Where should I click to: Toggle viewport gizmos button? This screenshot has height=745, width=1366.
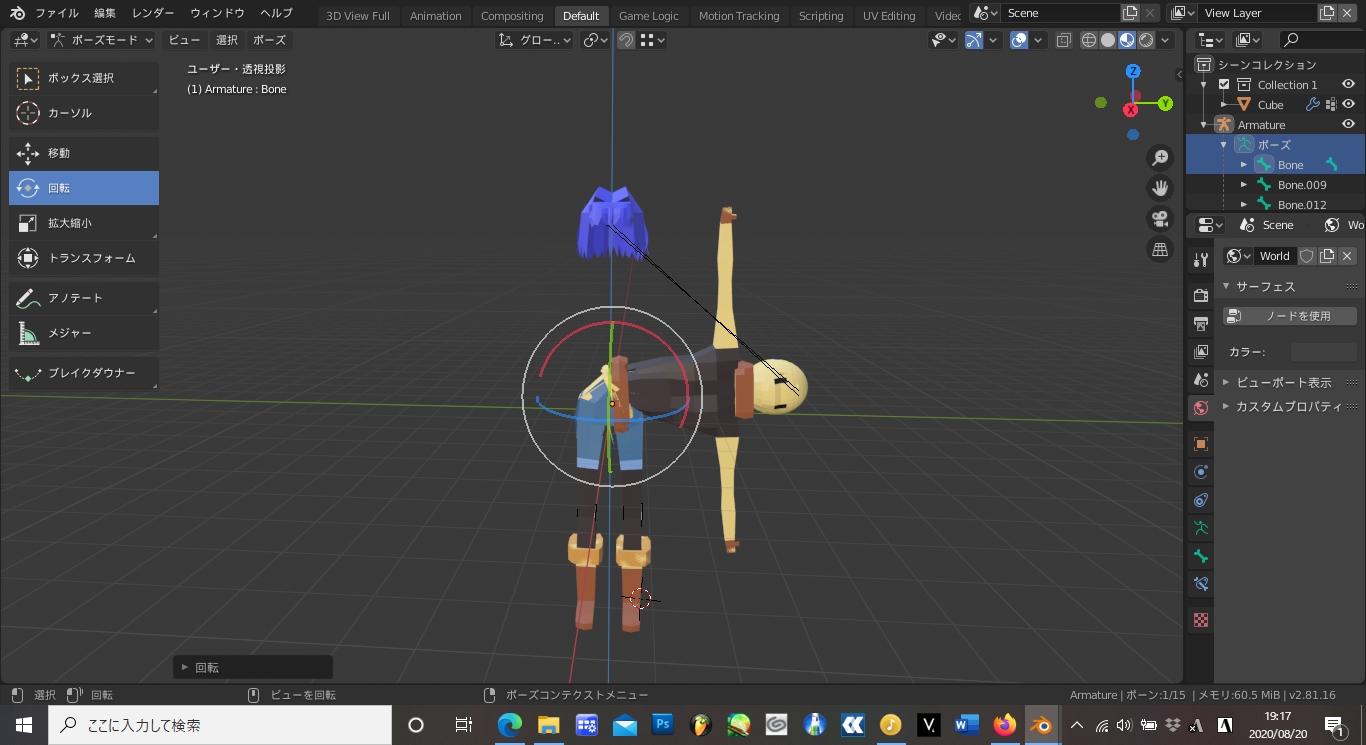click(974, 40)
